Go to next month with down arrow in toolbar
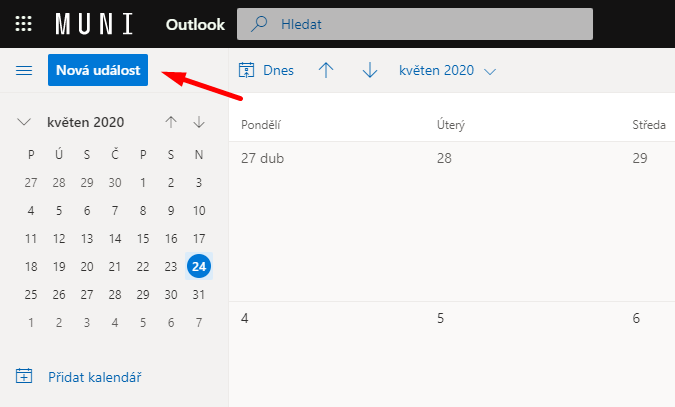The width and height of the screenshot is (675, 407). pos(370,71)
